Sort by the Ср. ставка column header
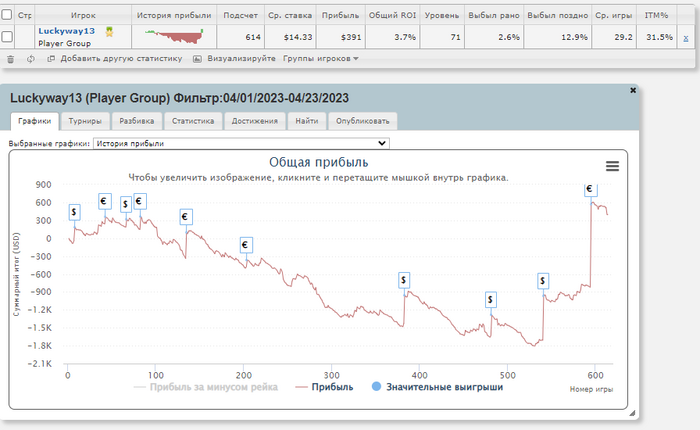This screenshot has height=430, width=700. coord(290,15)
